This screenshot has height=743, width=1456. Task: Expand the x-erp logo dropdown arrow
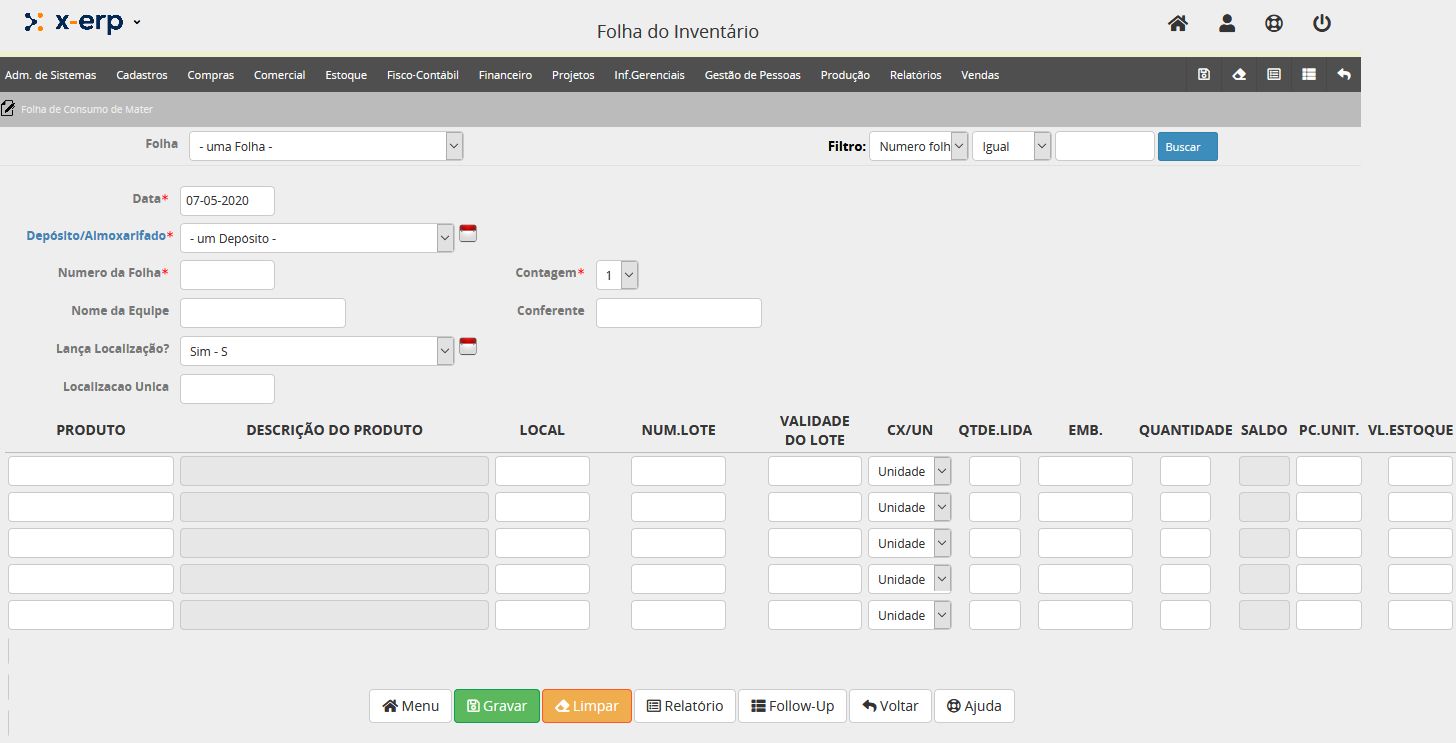[137, 22]
